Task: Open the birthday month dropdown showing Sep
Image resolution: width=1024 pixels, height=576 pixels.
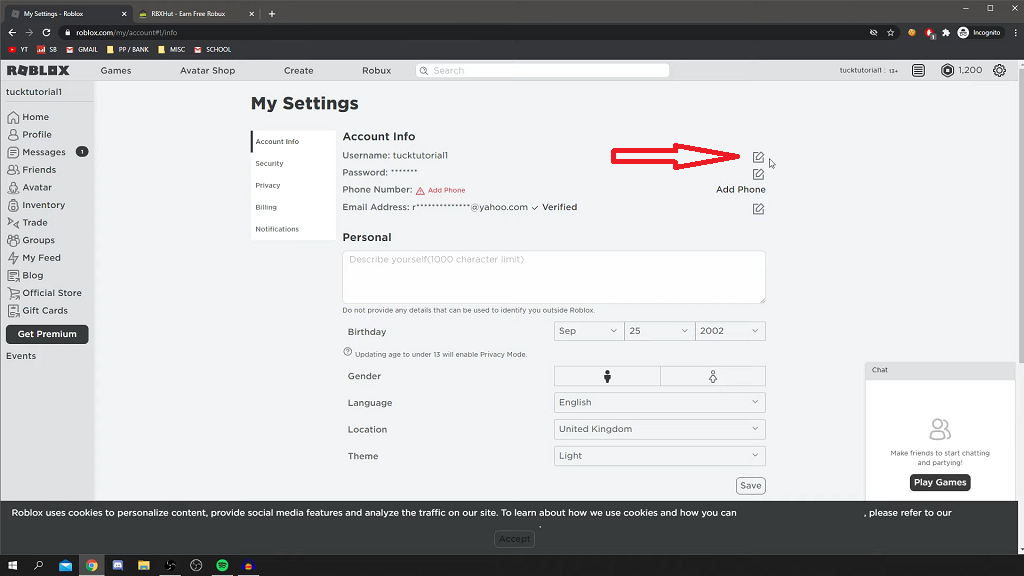Action: (588, 331)
